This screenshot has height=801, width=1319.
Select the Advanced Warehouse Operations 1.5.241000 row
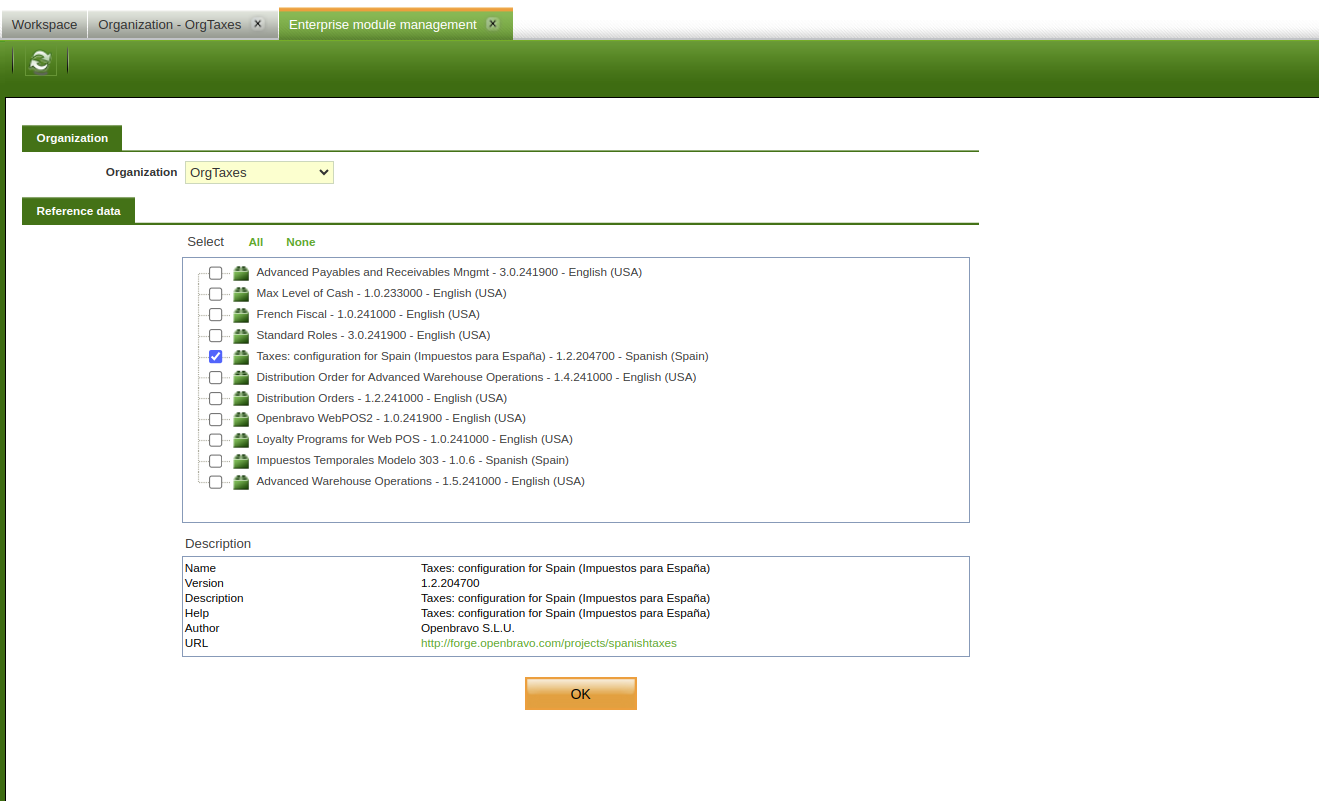click(420, 481)
